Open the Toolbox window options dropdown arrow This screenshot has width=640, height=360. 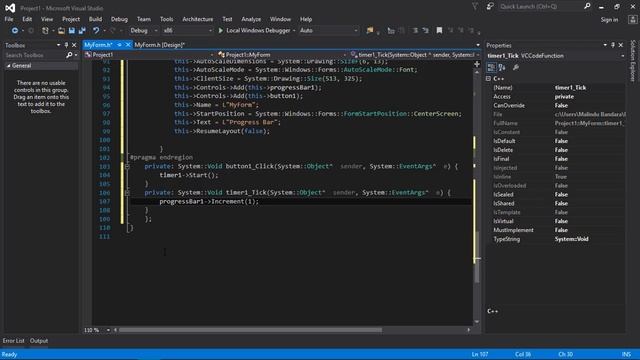(58, 45)
